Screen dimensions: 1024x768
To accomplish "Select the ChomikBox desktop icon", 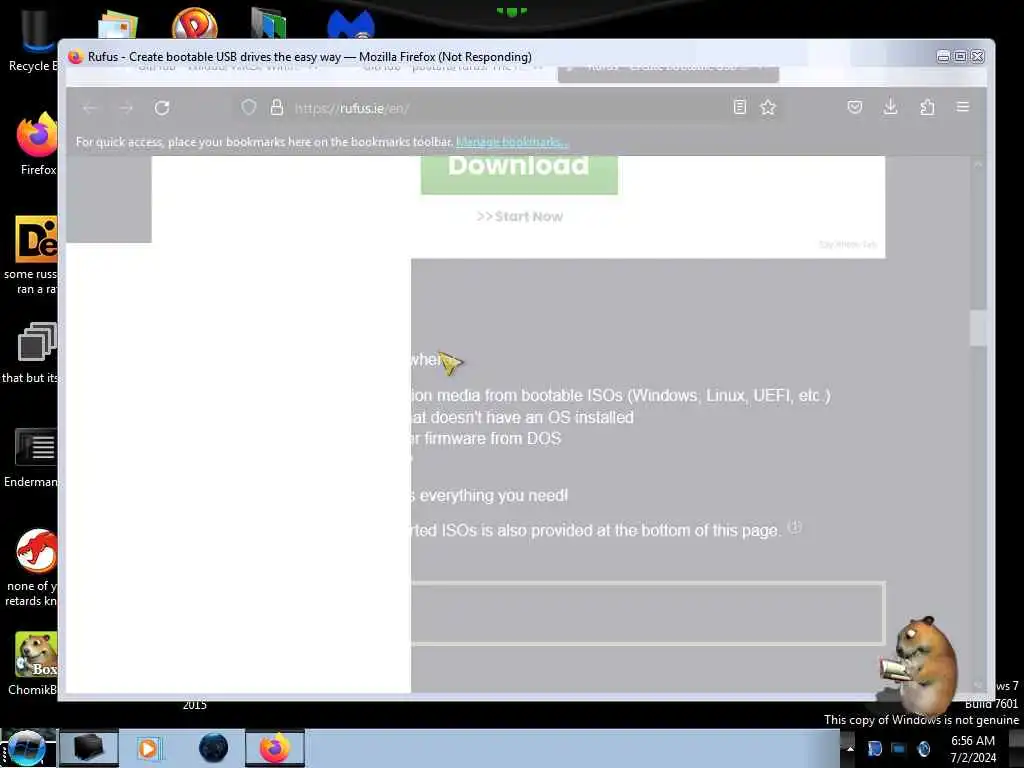I will 34,663.
